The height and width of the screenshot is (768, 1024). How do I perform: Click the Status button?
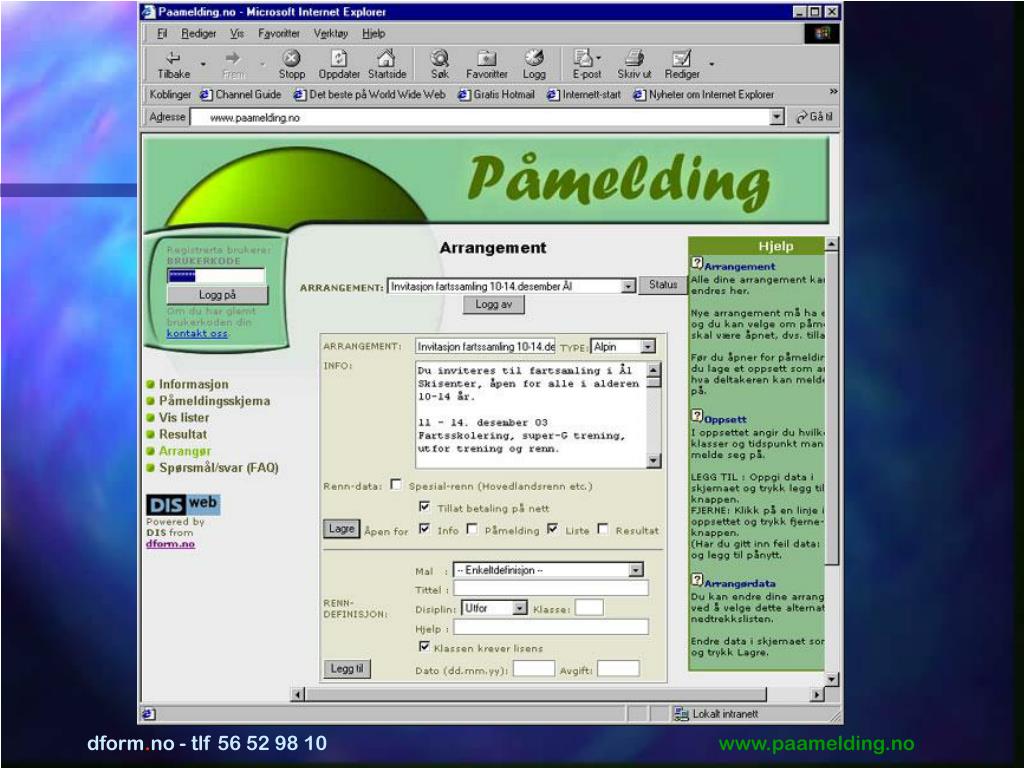(x=663, y=285)
